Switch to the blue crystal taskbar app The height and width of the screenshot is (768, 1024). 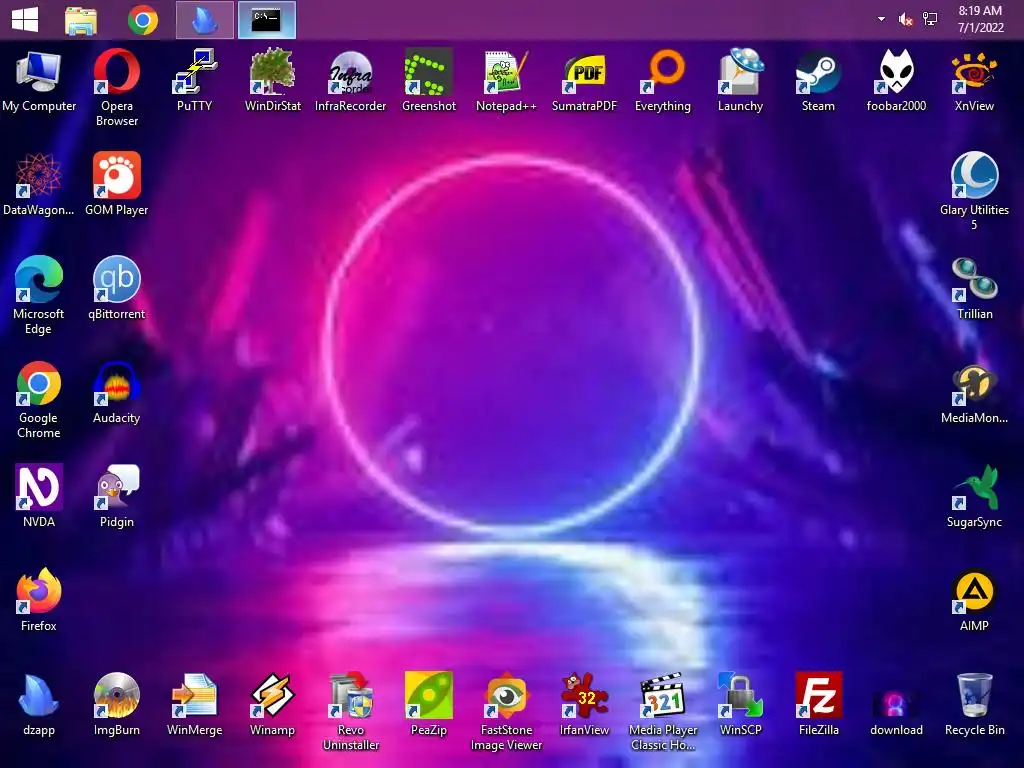204,20
